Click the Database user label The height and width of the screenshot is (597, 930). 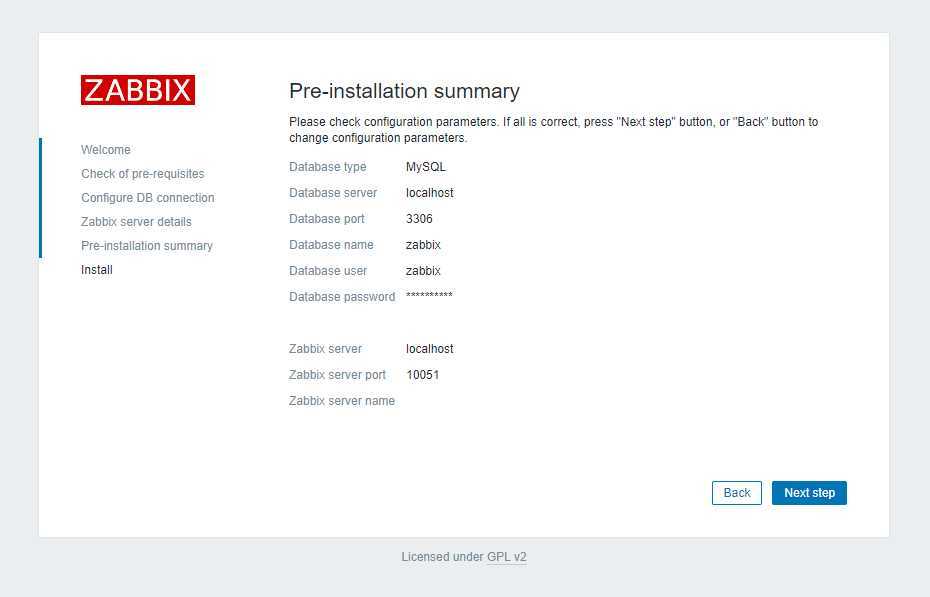[x=328, y=271]
